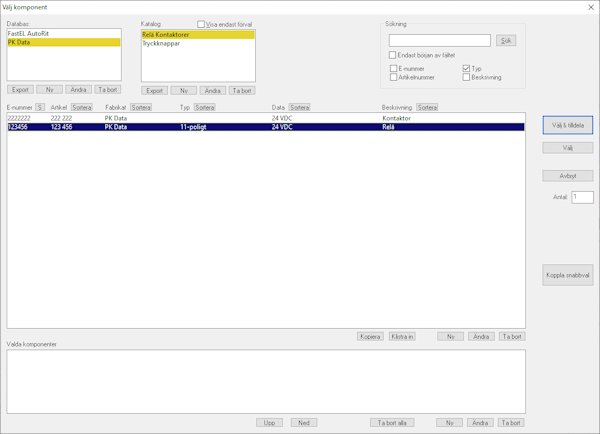Screen dimensions: 600x434
Task: Click Export under Katalog list
Action: point(155,91)
